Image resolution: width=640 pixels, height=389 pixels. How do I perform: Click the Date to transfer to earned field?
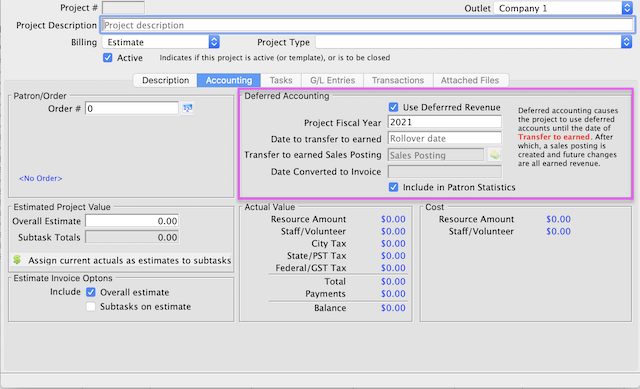coord(444,138)
